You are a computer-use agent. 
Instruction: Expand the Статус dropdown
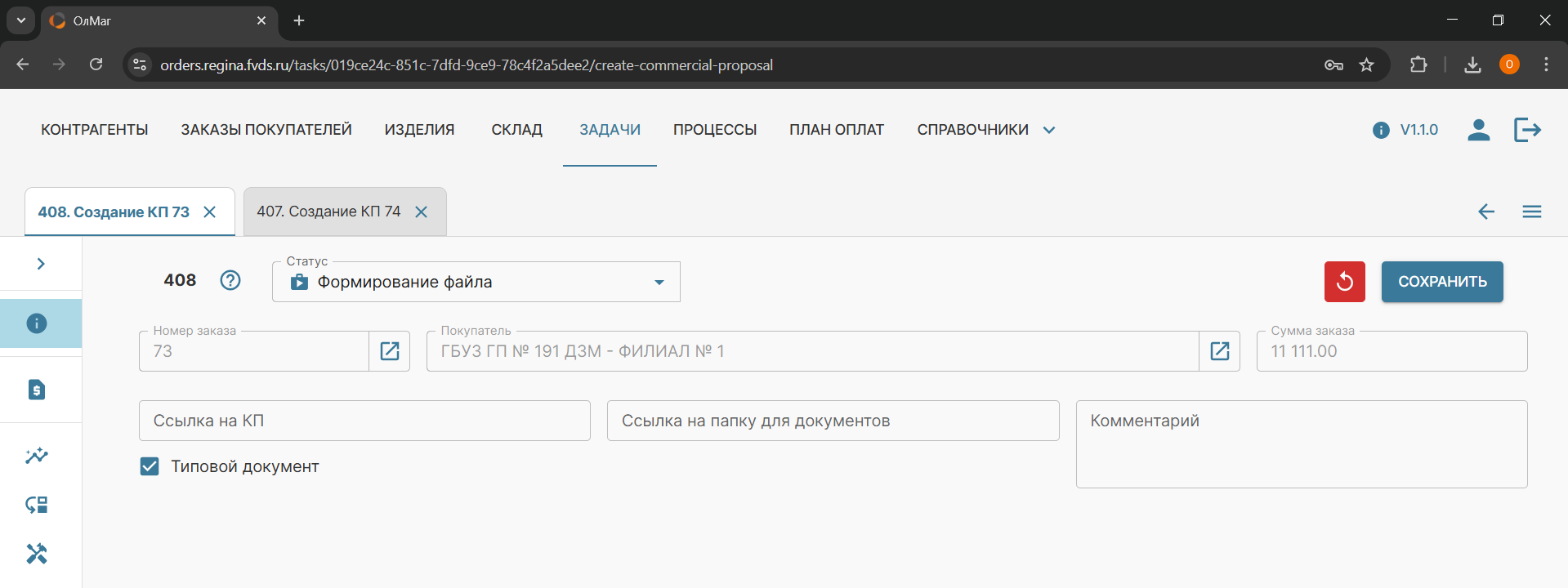tap(658, 283)
